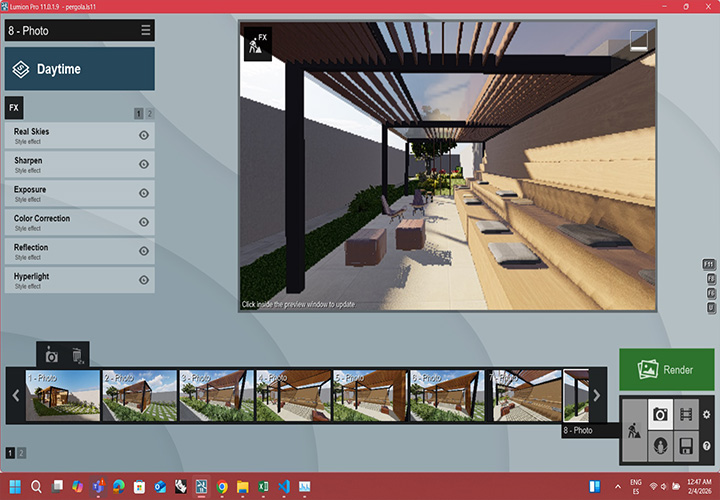
Task: Select the 5 - Photo thumbnail
Action: point(371,396)
